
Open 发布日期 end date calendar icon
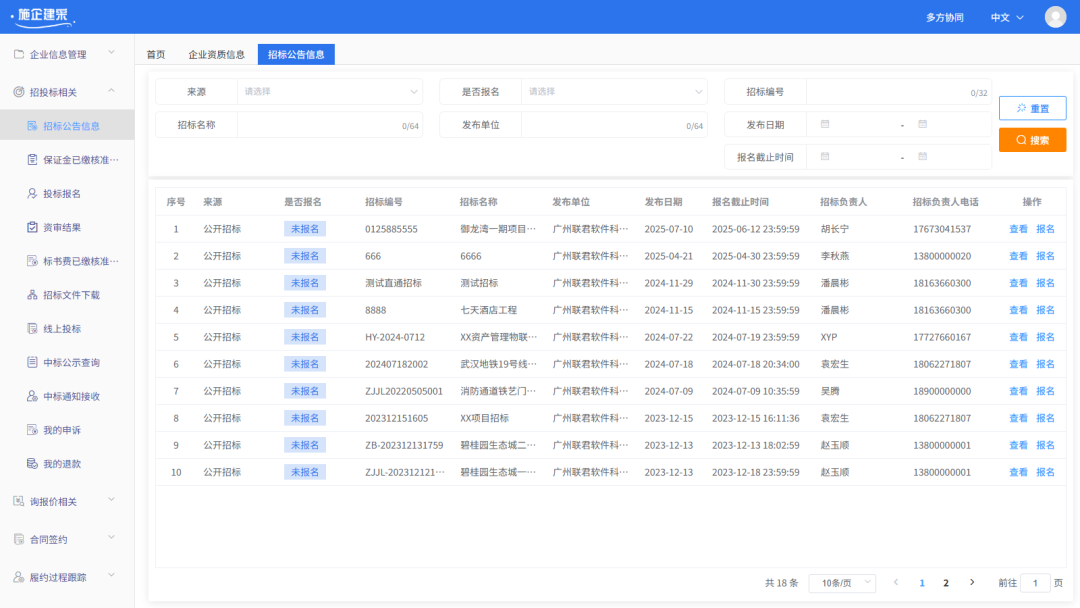click(922, 124)
